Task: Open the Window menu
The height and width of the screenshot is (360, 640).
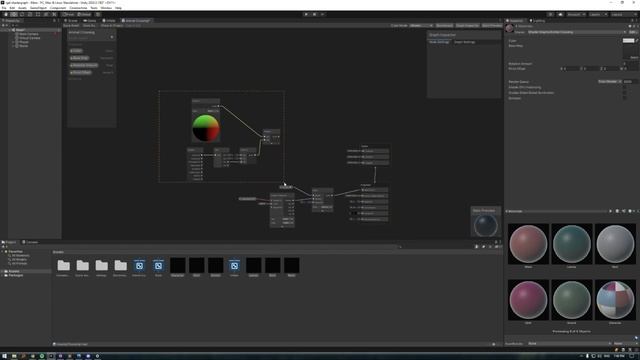Action: pyautogui.click(x=106, y=8)
